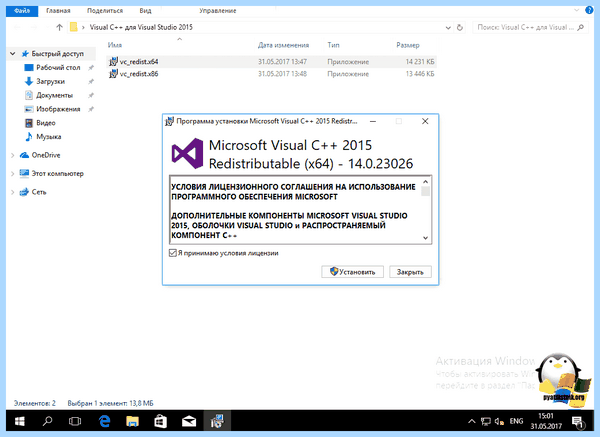Click the Explorer help question mark icon
Image resolution: width=600 pixels, height=437 pixels.
(589, 10)
